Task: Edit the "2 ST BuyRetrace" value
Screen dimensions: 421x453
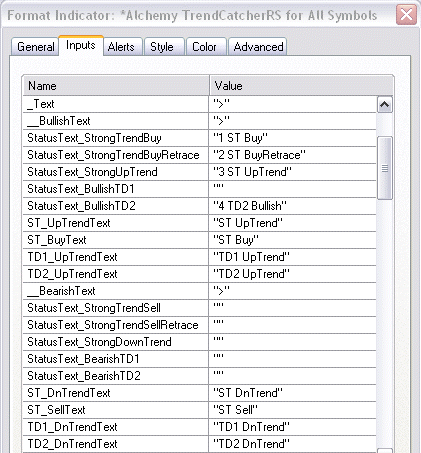Action: click(293, 155)
